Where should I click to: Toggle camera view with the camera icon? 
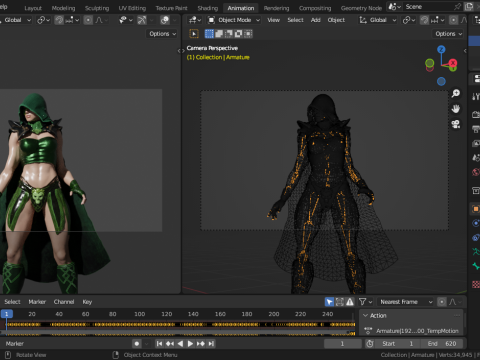[456, 124]
